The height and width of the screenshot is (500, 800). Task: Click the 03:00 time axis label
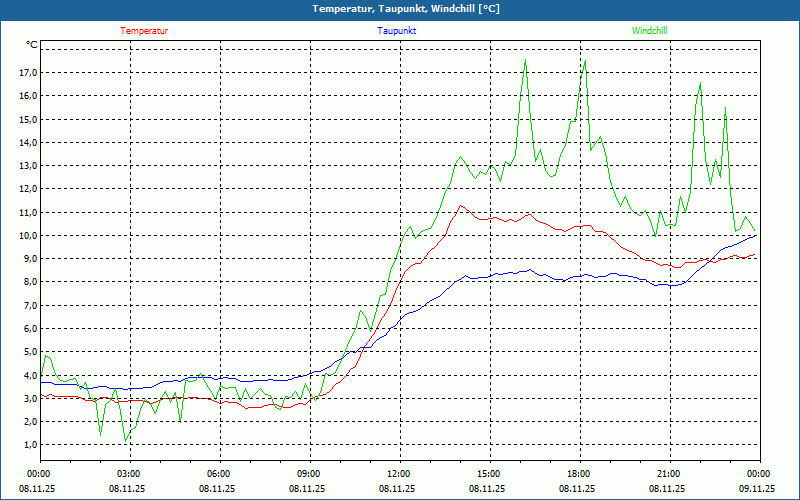(129, 474)
